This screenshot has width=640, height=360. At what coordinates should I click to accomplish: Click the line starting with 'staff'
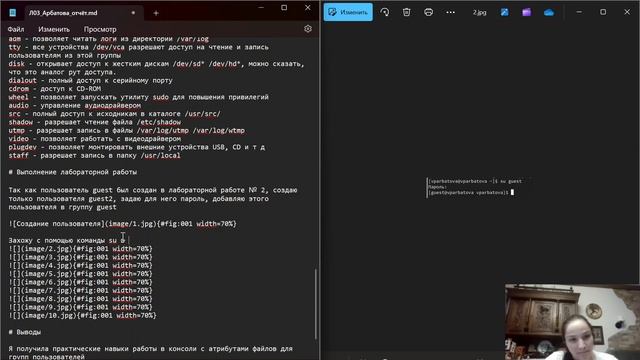click(94, 155)
